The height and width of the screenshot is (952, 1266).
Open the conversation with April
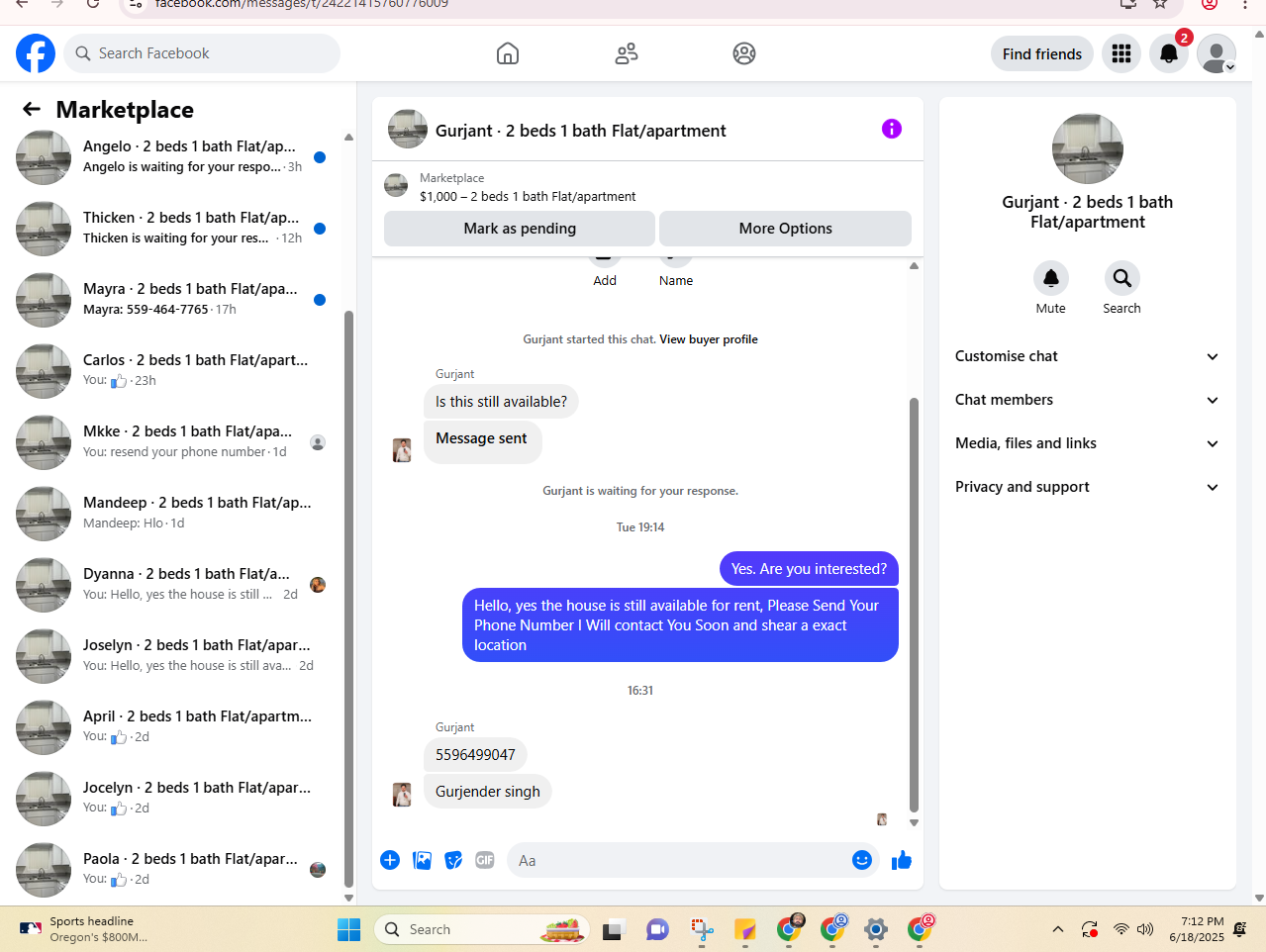(x=171, y=727)
